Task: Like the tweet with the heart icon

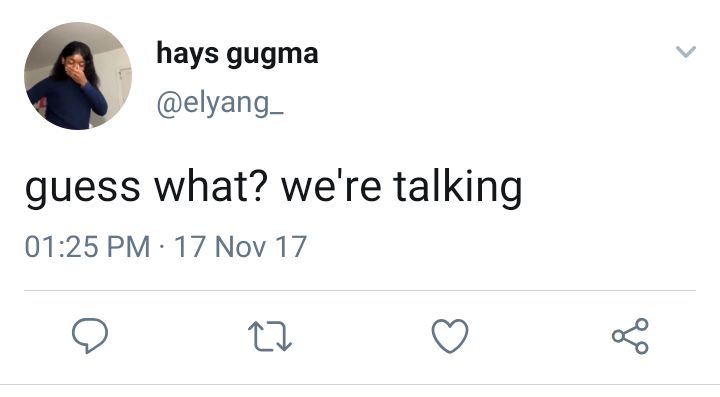Action: [x=450, y=336]
